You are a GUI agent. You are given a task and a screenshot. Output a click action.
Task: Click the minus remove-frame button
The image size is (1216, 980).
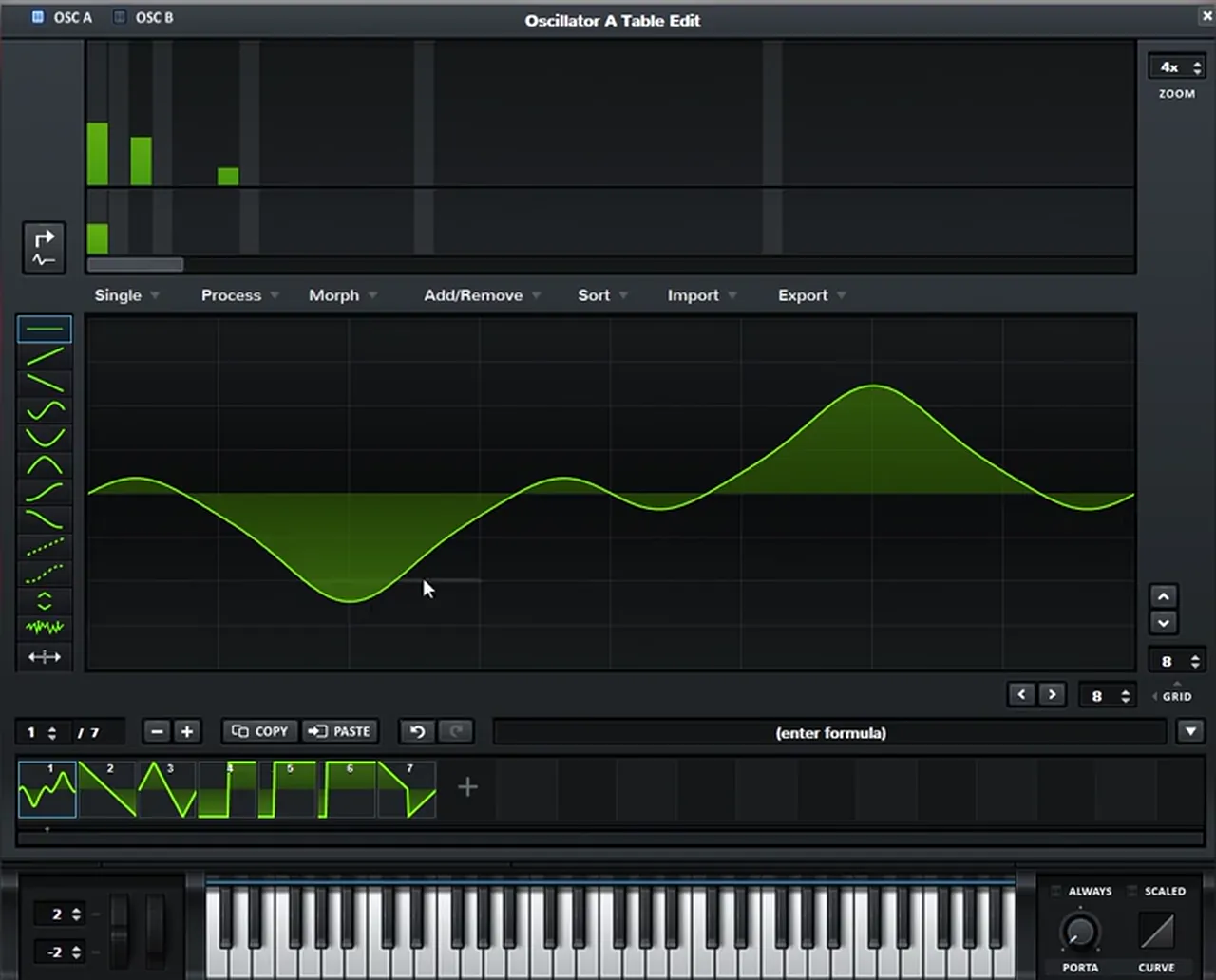[158, 731]
